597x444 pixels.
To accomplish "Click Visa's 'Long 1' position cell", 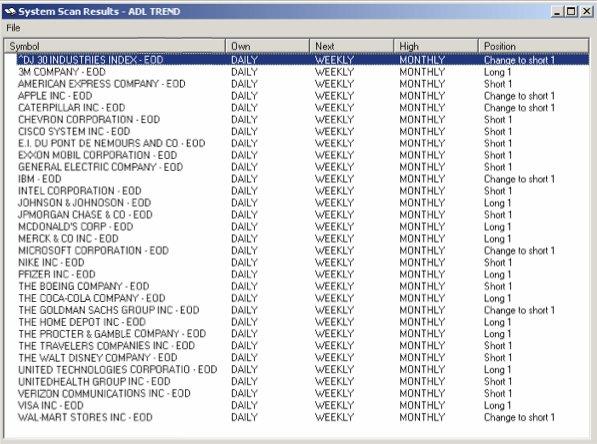I will 497,405.
